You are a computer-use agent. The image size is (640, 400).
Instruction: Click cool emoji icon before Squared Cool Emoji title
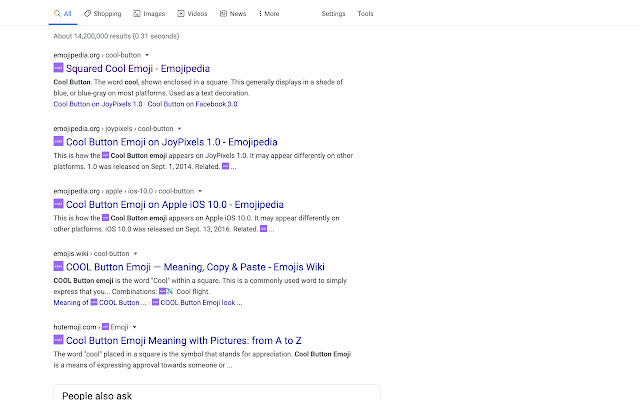click(58, 68)
